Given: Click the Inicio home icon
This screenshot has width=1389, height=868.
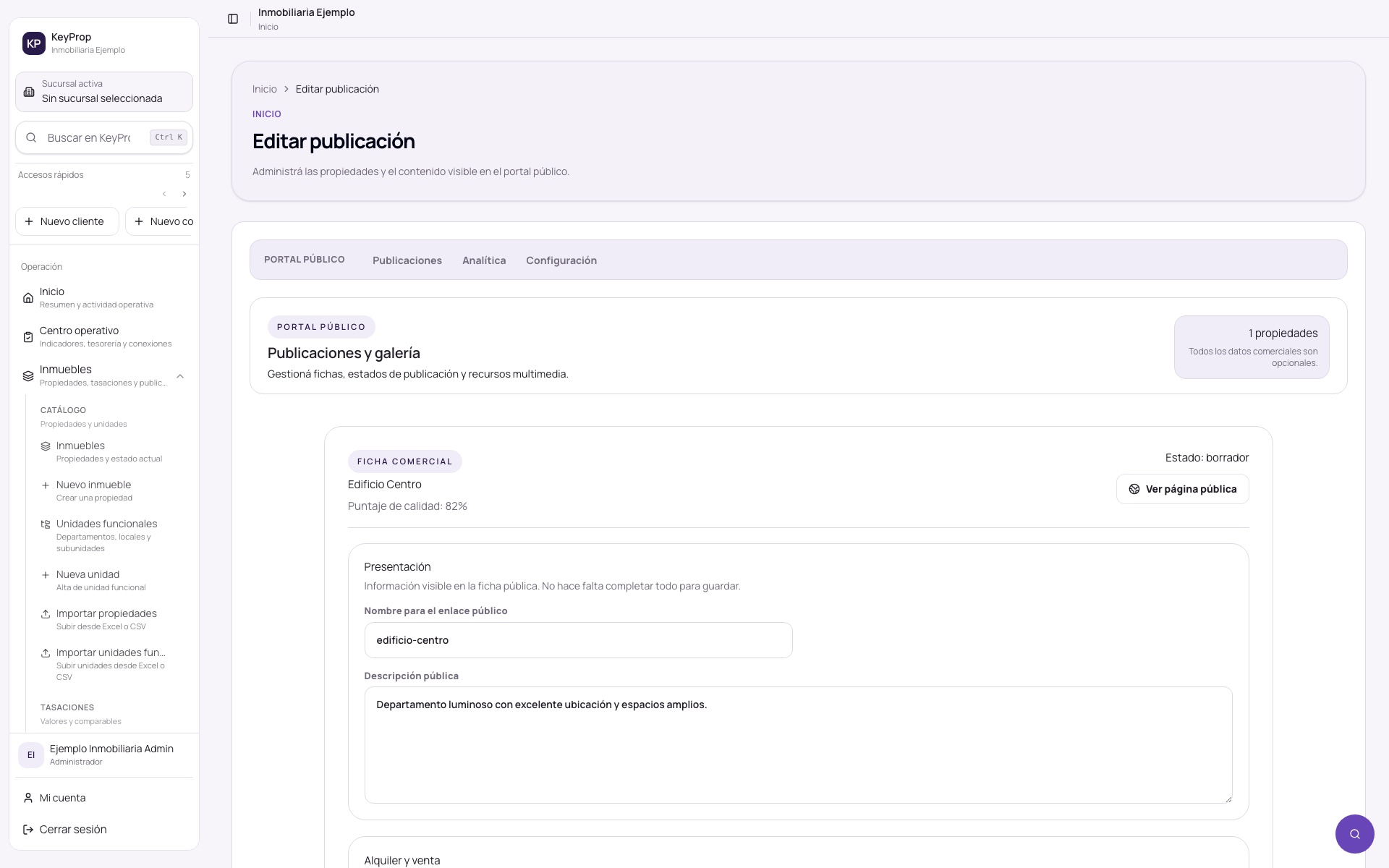Looking at the screenshot, I should 28,298.
